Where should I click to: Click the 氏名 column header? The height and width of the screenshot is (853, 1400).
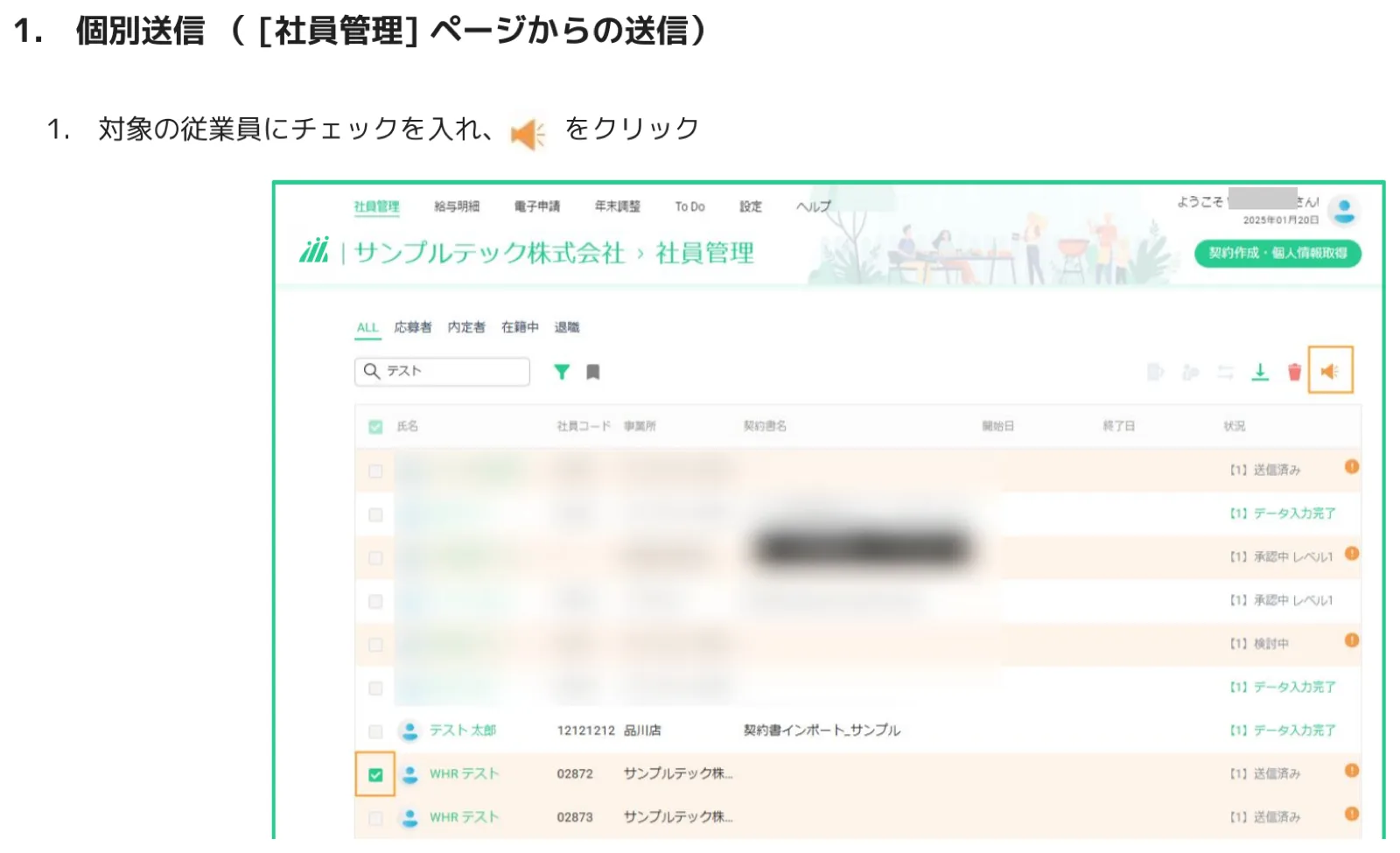(x=408, y=426)
